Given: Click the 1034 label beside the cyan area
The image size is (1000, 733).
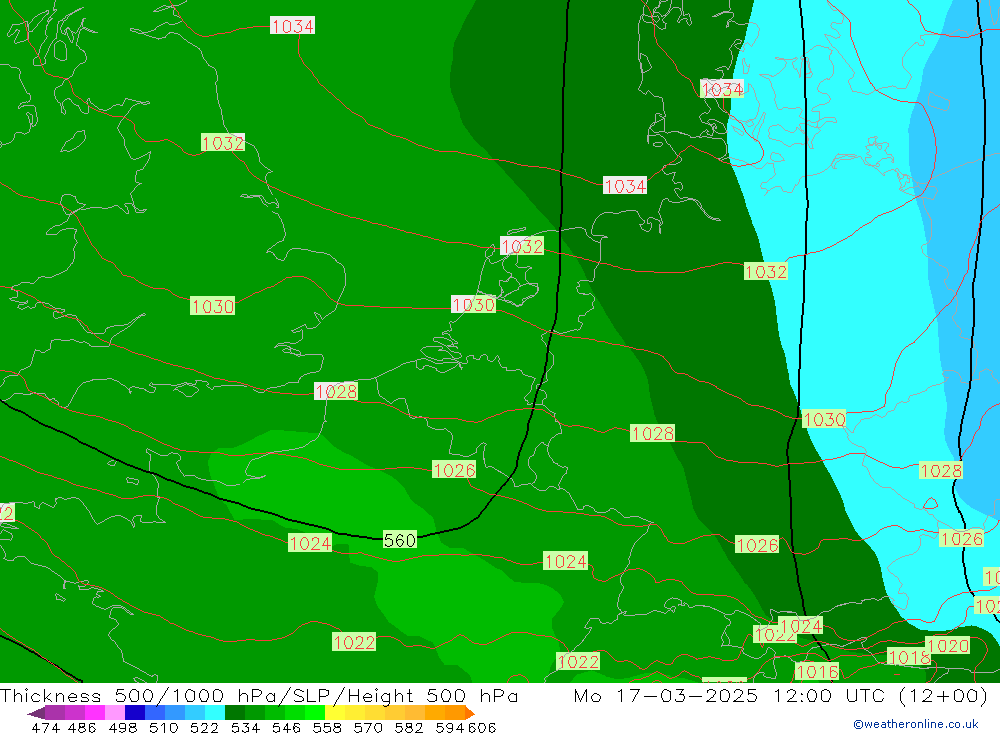Looking at the screenshot, I should pyautogui.click(x=722, y=89).
